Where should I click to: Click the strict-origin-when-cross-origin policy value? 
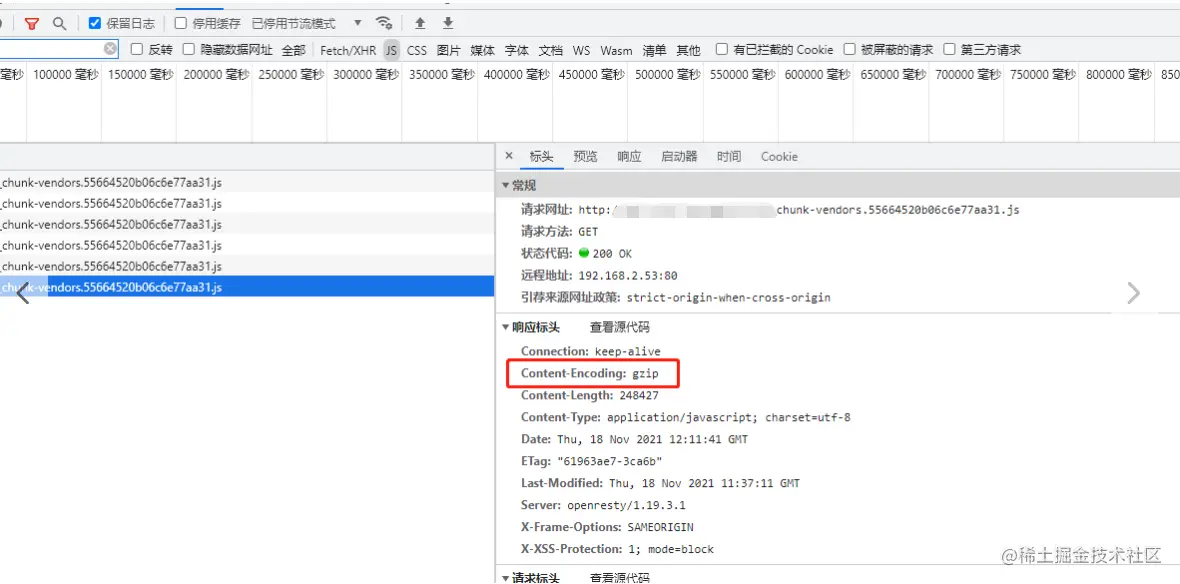point(728,297)
